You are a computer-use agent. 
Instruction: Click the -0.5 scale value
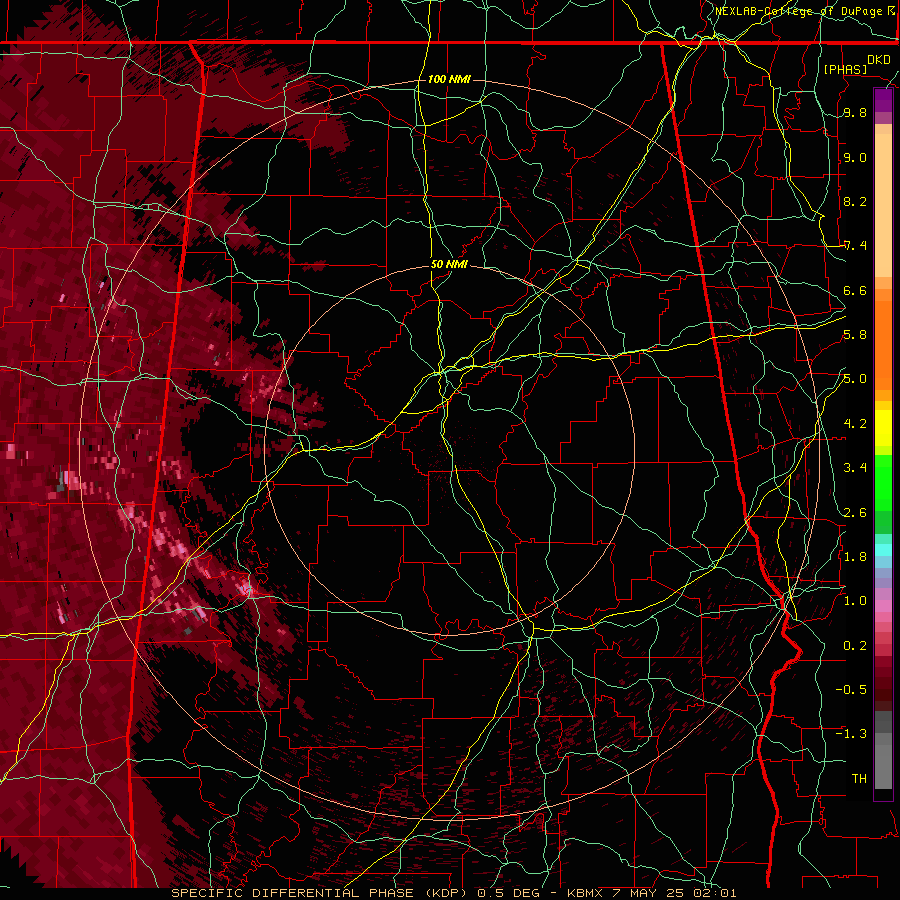851,689
